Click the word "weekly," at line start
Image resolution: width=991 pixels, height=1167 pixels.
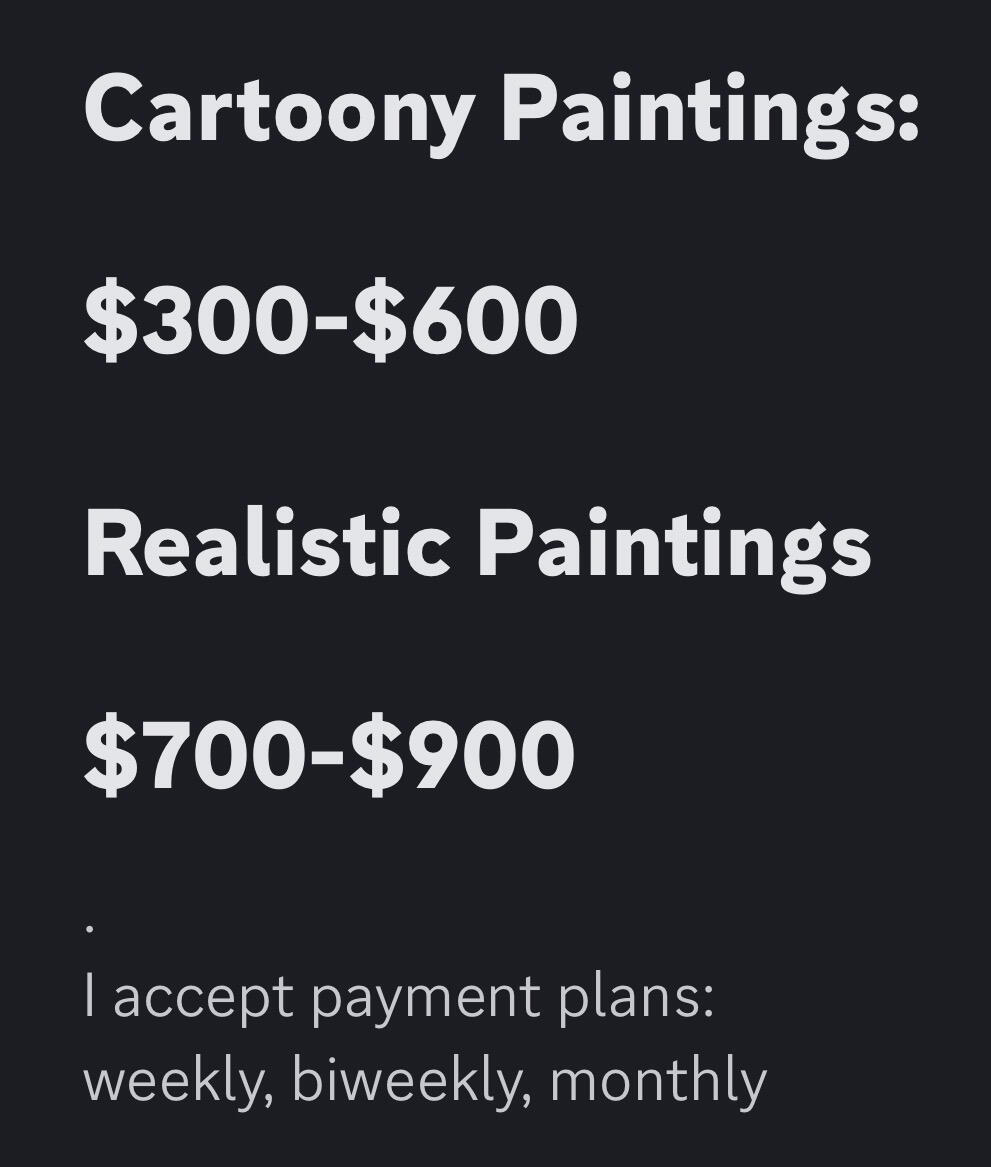(178, 1080)
